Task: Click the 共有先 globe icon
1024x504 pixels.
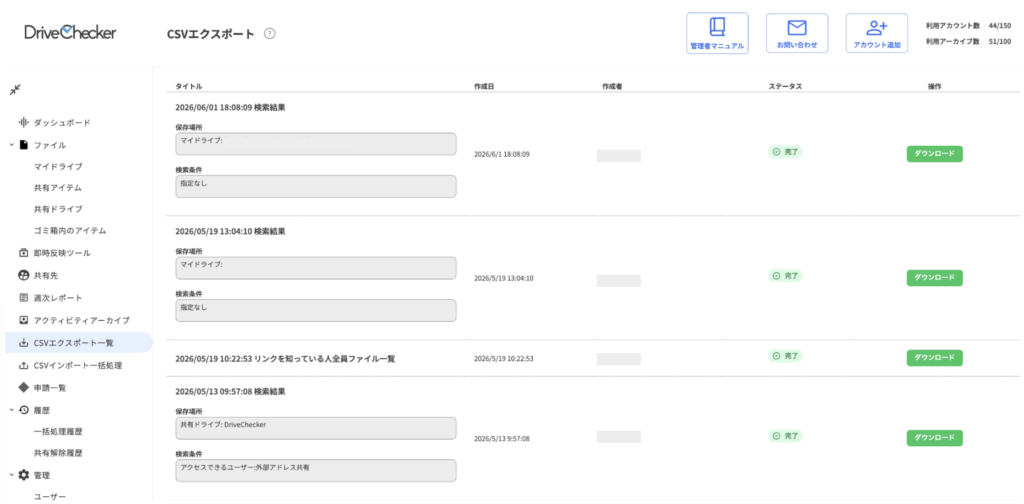Action: [x=24, y=275]
